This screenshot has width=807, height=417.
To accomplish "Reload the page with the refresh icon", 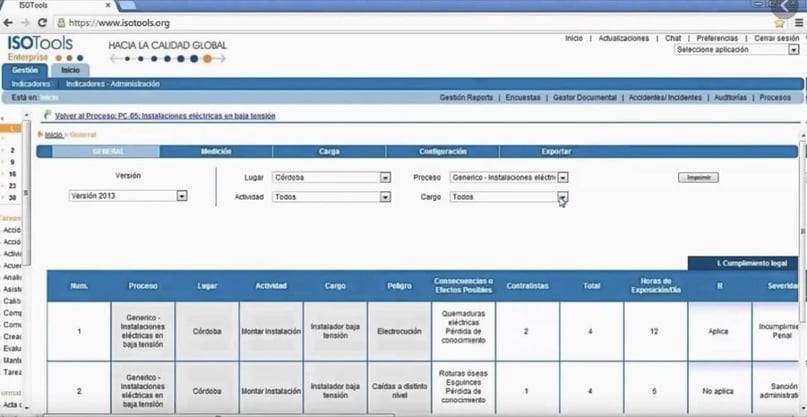I will click(x=43, y=23).
